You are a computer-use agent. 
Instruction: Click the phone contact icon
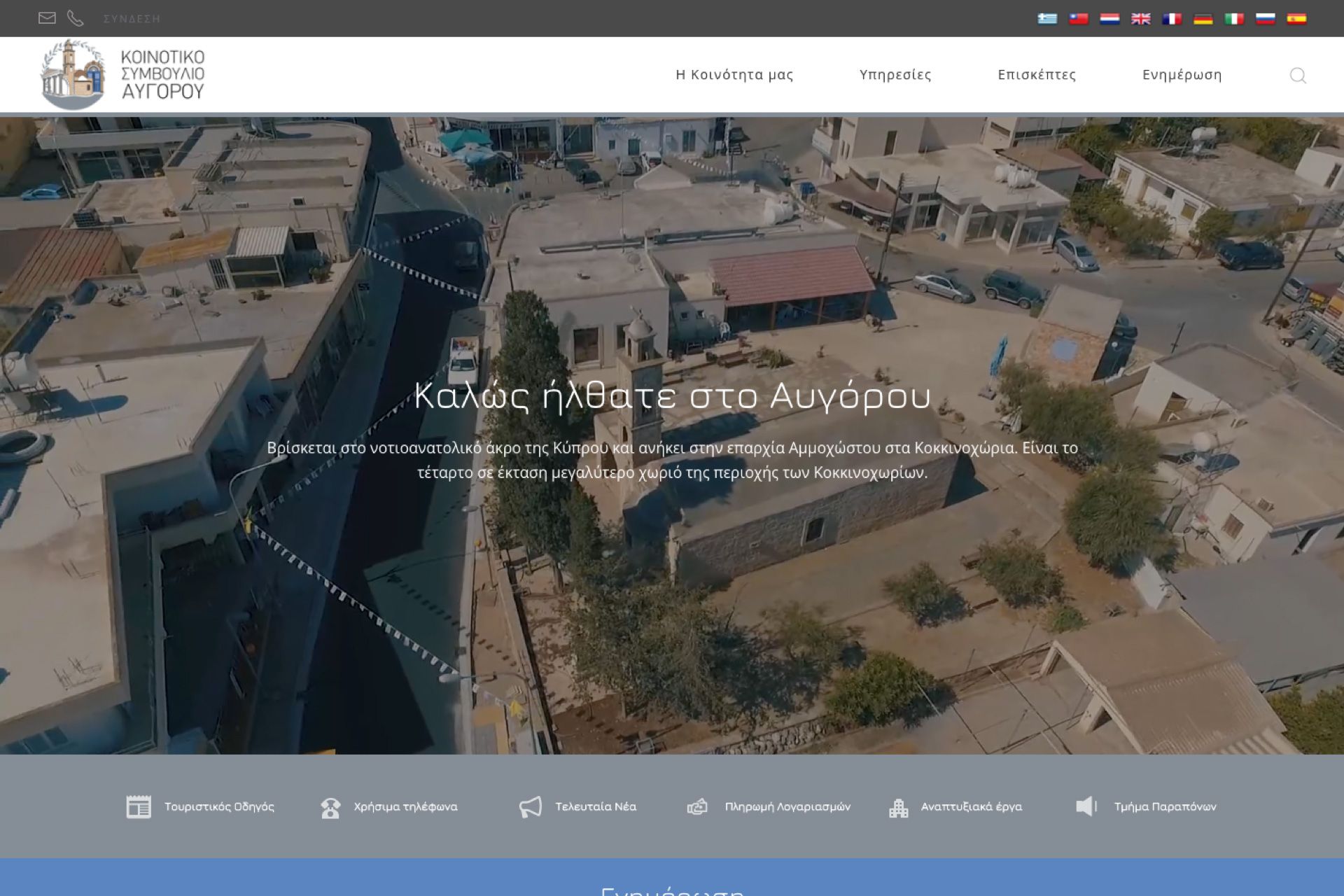75,18
